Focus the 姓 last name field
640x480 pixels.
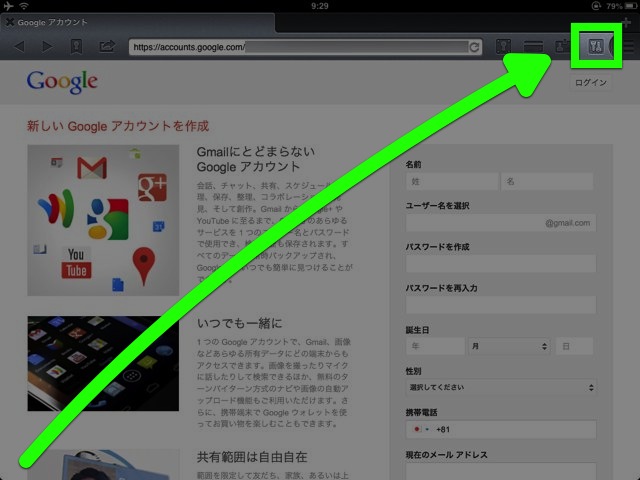pyautogui.click(x=452, y=181)
